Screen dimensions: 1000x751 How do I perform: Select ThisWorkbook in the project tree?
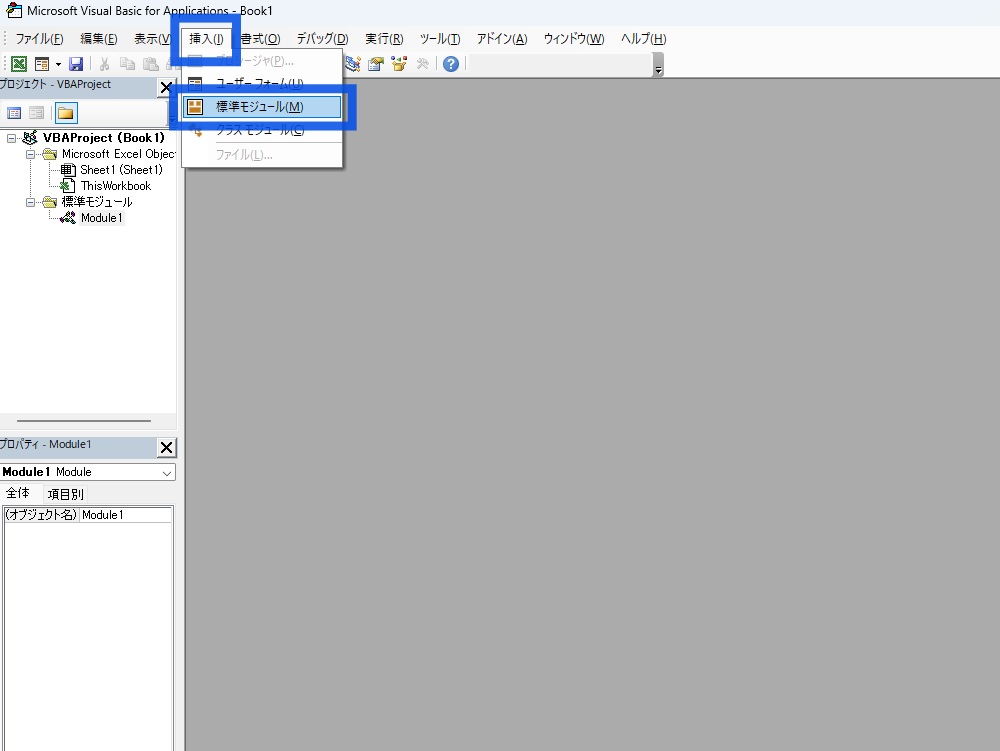tap(115, 186)
